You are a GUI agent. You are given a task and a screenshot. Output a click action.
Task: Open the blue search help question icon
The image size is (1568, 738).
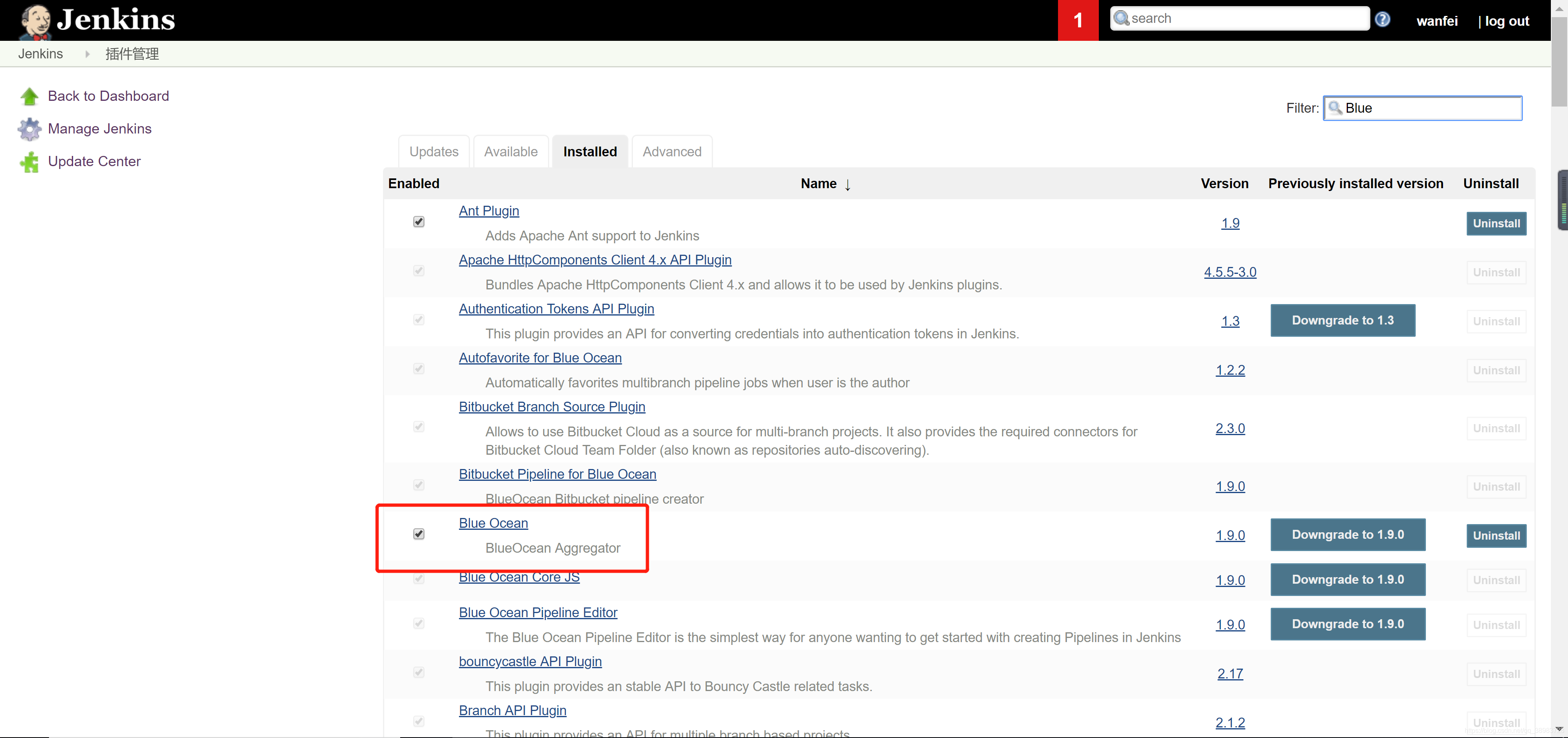pos(1382,20)
